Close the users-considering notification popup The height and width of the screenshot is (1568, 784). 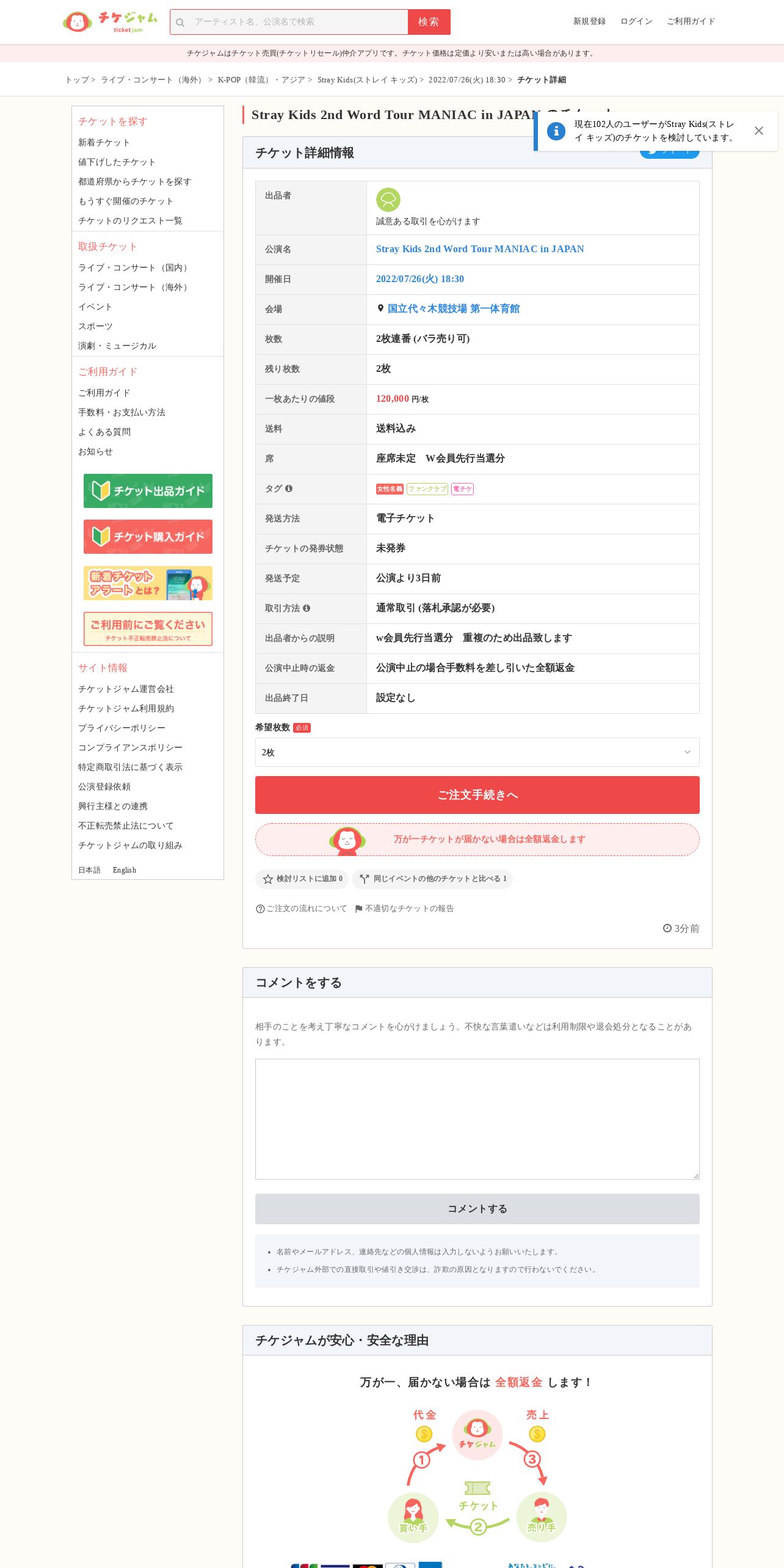pos(759,131)
